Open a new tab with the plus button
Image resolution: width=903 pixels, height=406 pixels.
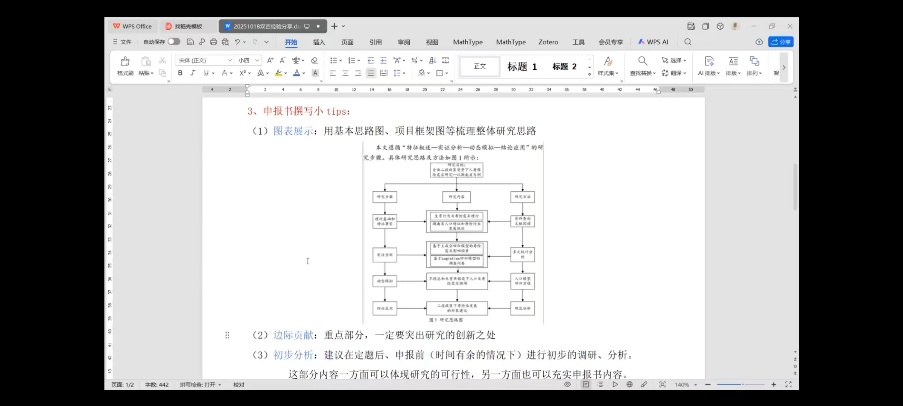[x=334, y=25]
